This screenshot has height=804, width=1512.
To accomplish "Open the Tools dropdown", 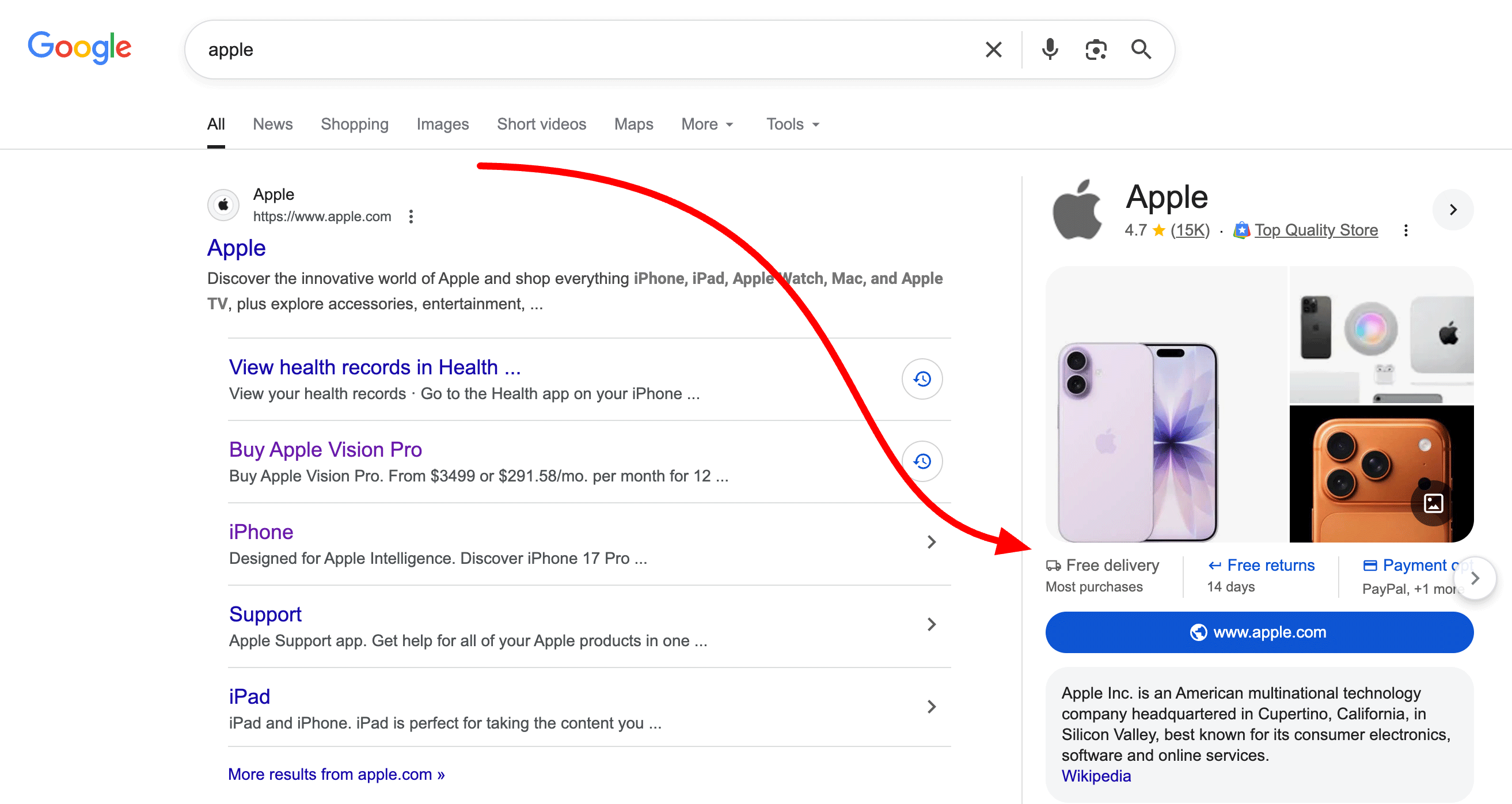I will (x=792, y=124).
